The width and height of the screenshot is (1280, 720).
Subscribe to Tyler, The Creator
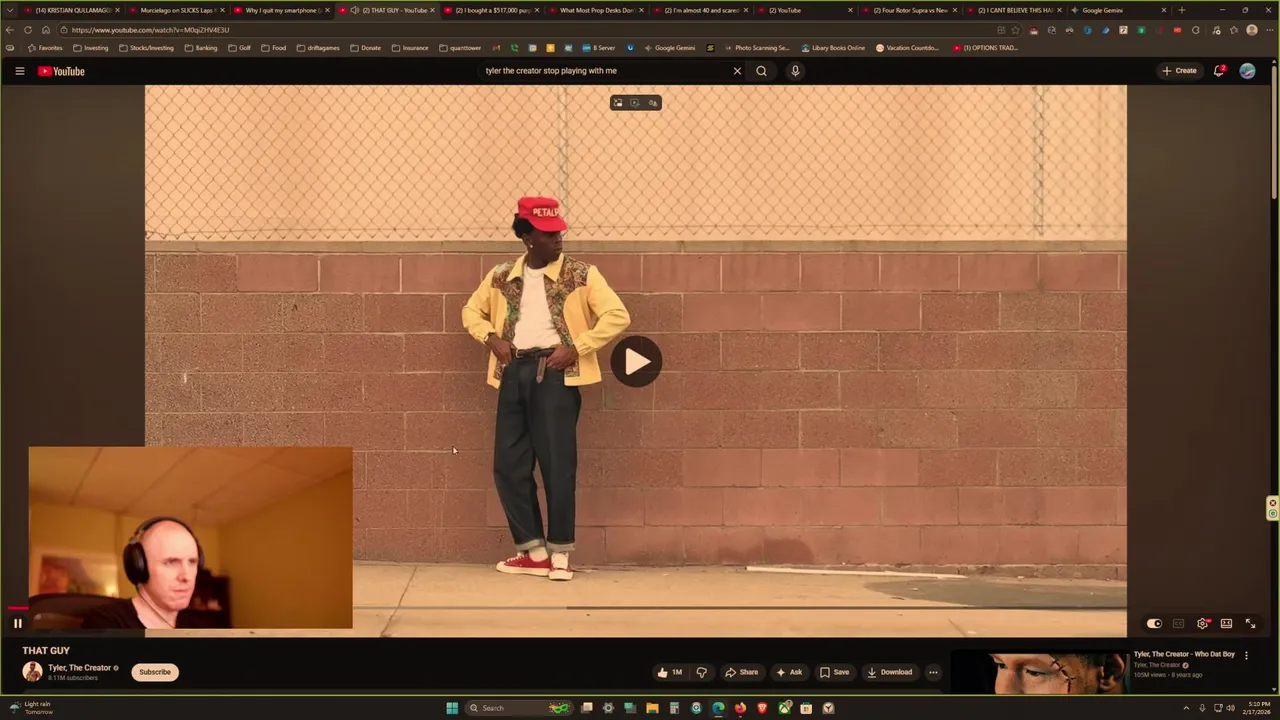155,672
